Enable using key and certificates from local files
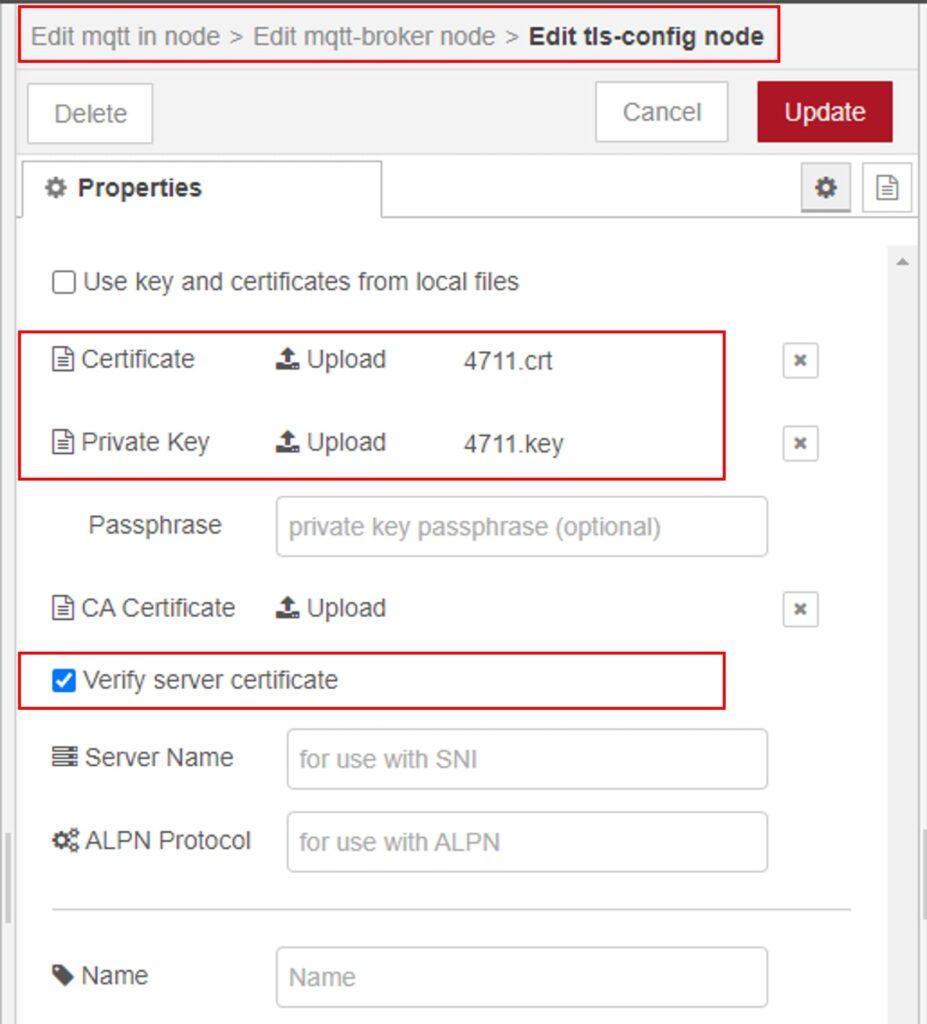 coord(63,282)
